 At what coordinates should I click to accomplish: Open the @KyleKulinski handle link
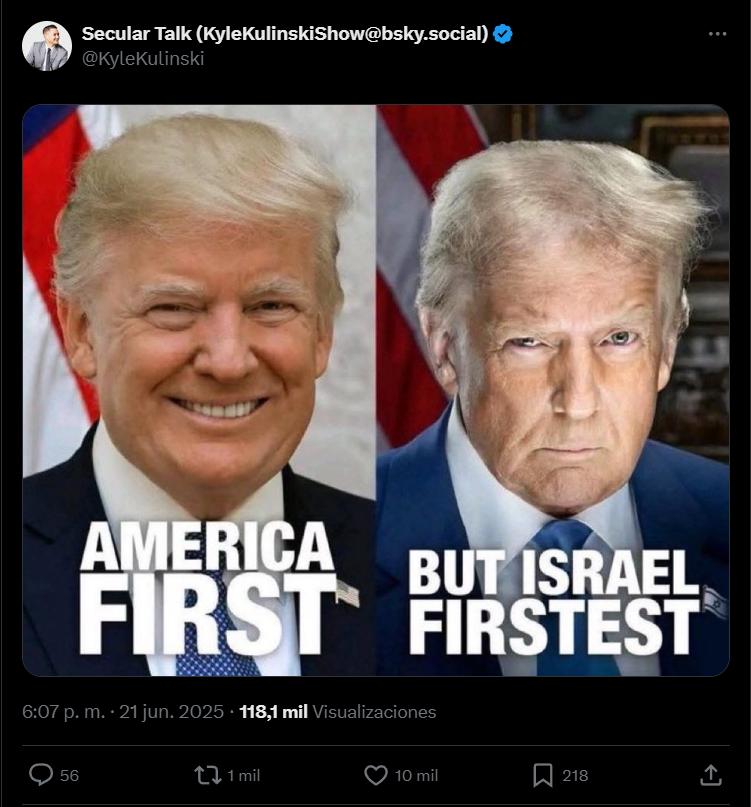143,59
